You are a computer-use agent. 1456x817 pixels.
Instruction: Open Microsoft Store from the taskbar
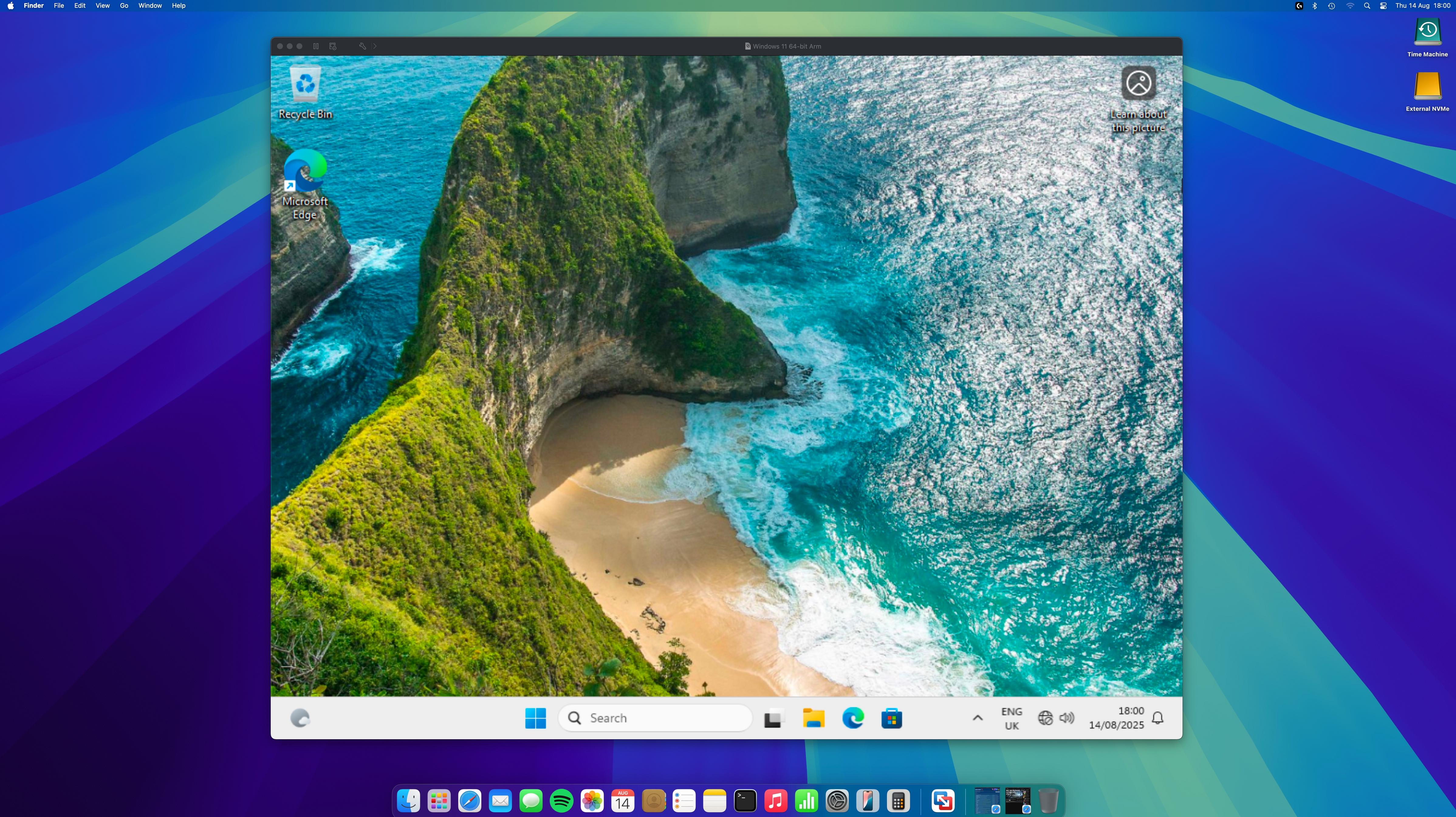(891, 719)
